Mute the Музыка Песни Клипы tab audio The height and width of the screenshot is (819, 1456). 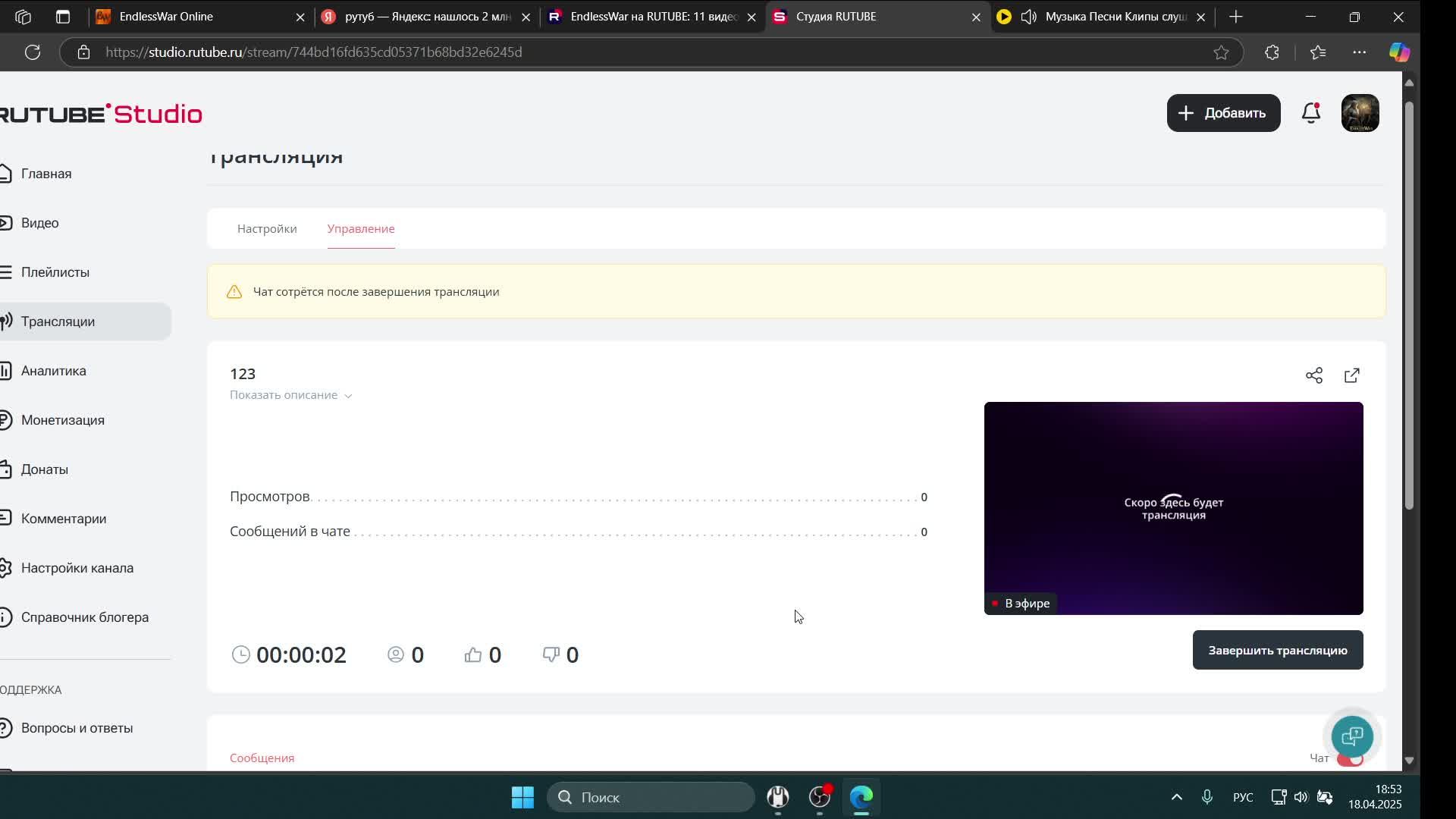coord(1028,17)
